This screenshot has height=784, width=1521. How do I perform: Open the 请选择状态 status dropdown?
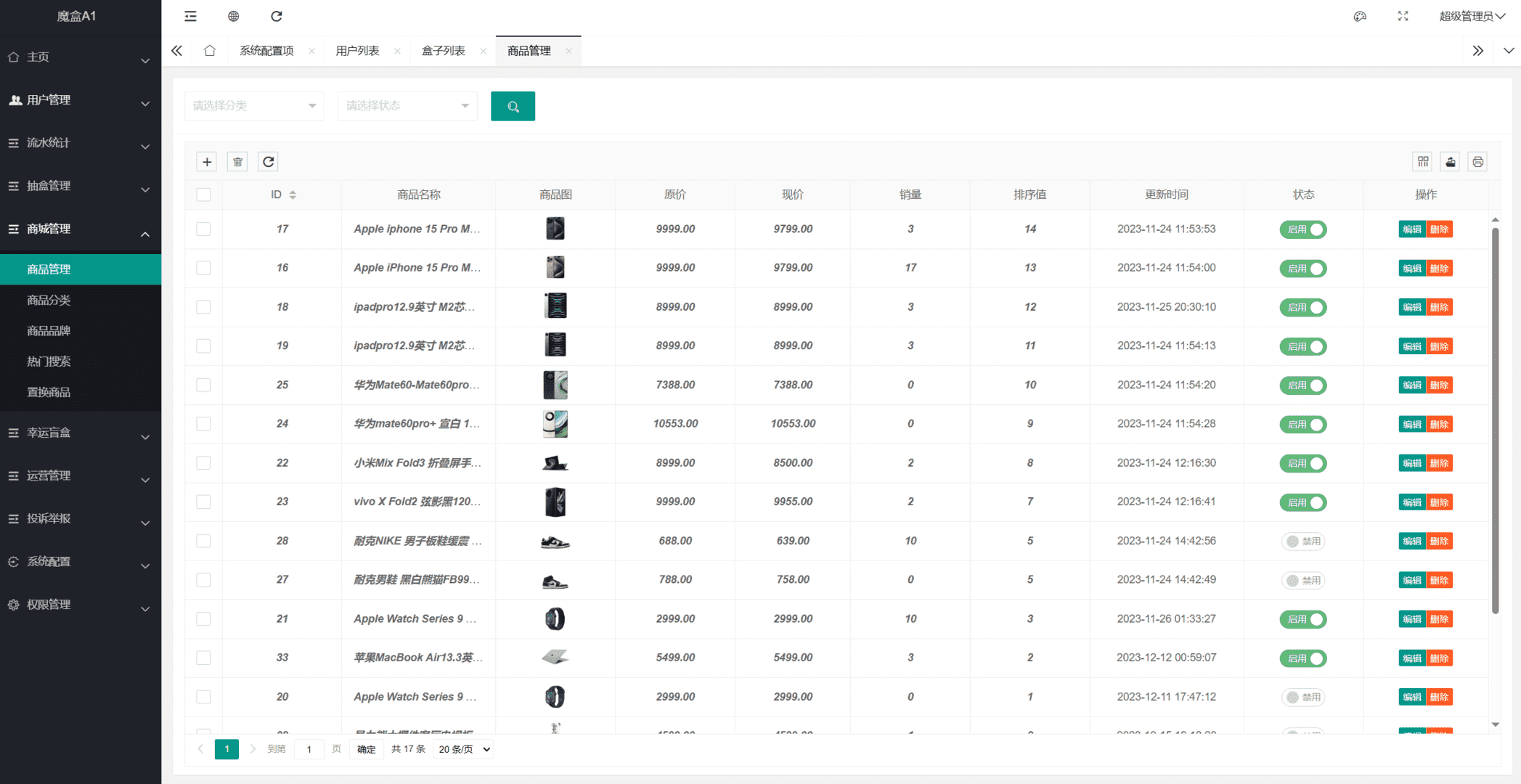click(x=407, y=106)
